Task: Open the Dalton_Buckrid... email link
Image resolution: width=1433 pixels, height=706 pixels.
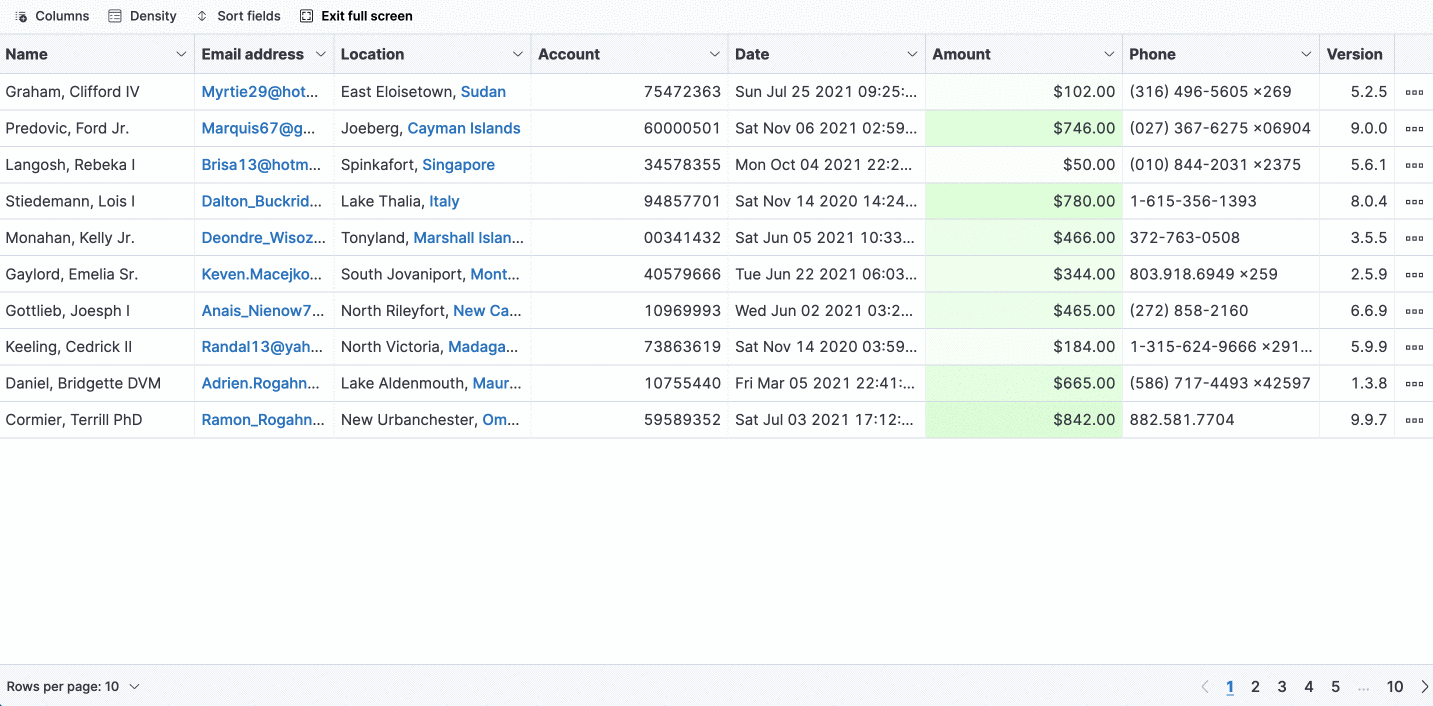Action: (x=262, y=201)
